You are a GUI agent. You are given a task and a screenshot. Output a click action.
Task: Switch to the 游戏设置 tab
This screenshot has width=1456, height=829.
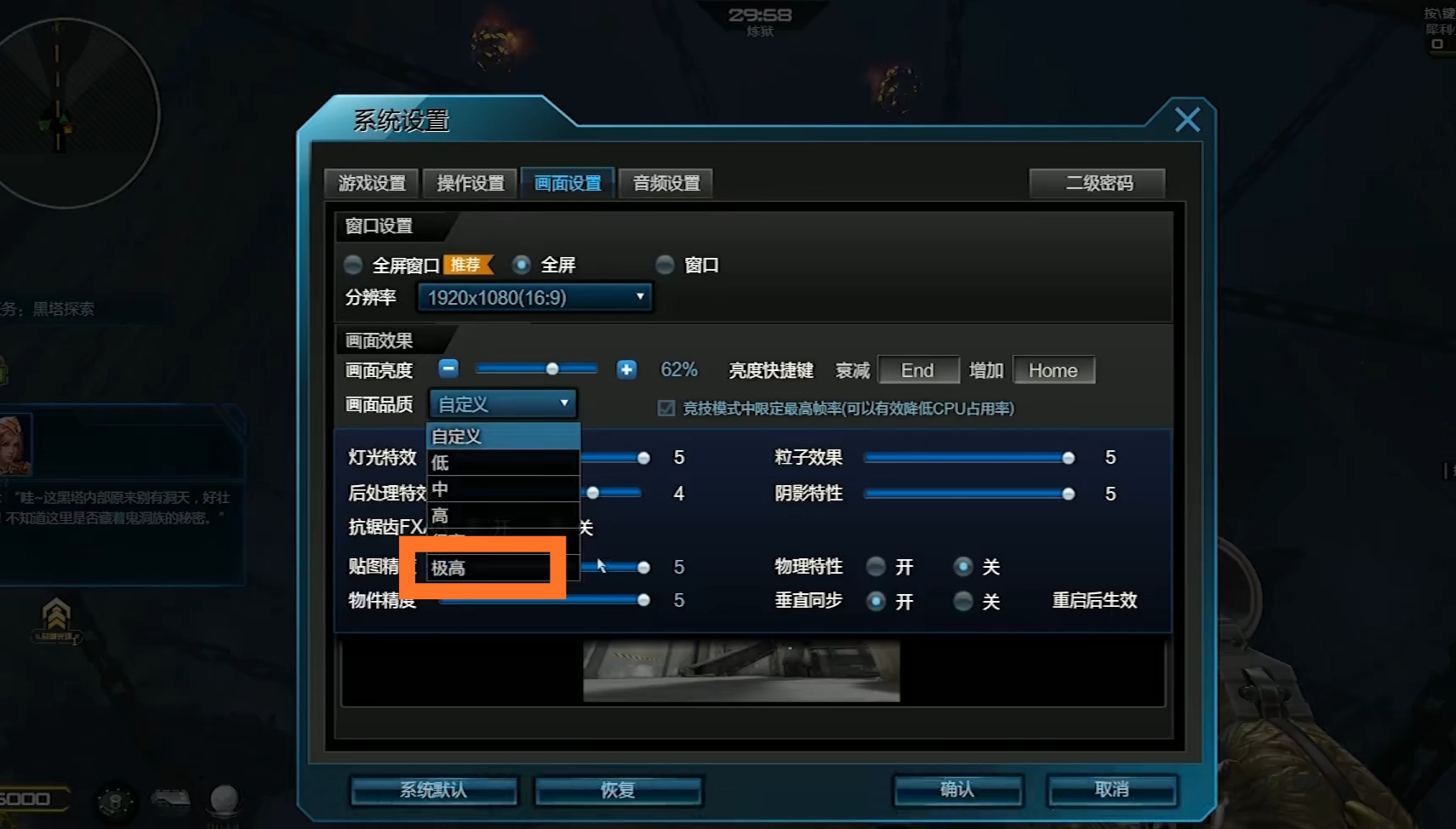[x=372, y=183]
